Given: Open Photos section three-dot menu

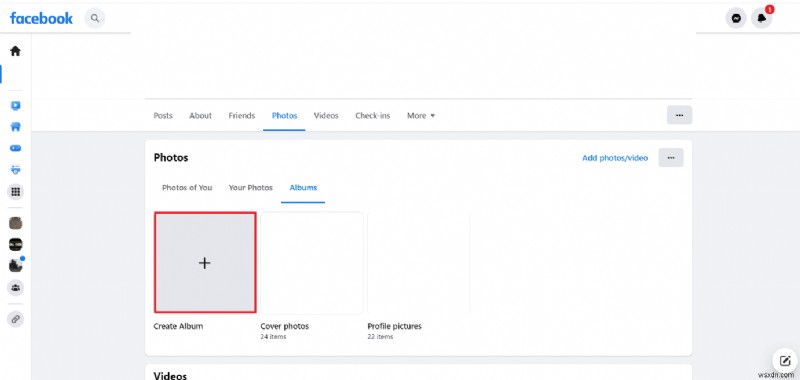Looking at the screenshot, I should pyautogui.click(x=671, y=158).
